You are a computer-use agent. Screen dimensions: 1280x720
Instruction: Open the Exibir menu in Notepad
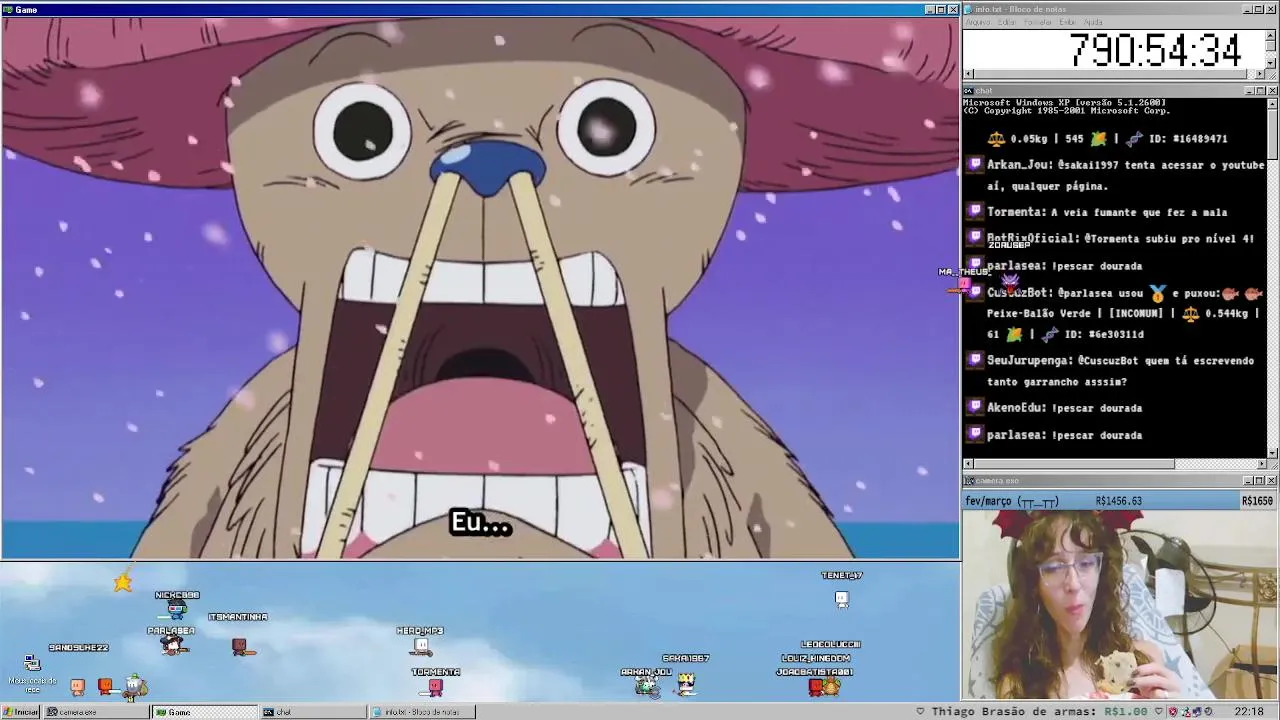[1068, 22]
